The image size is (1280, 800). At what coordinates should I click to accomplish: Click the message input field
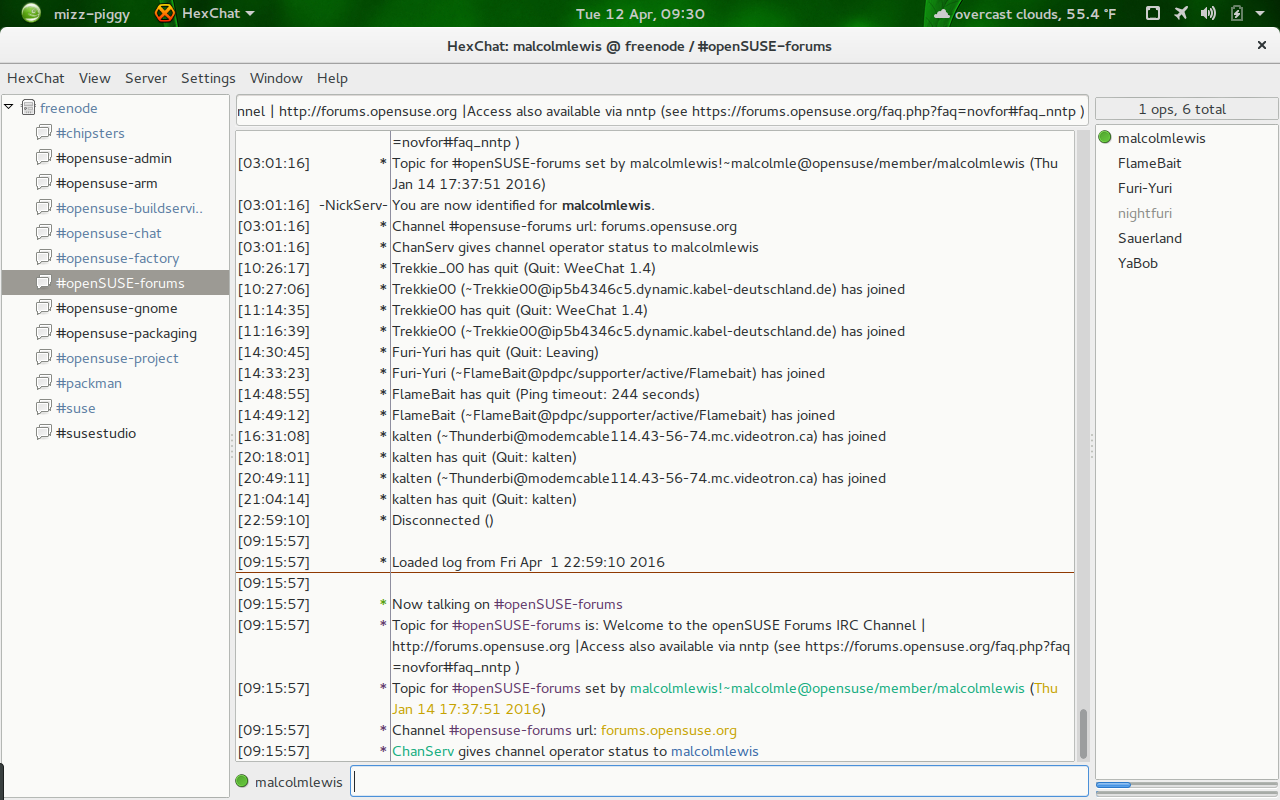pyautogui.click(x=720, y=781)
